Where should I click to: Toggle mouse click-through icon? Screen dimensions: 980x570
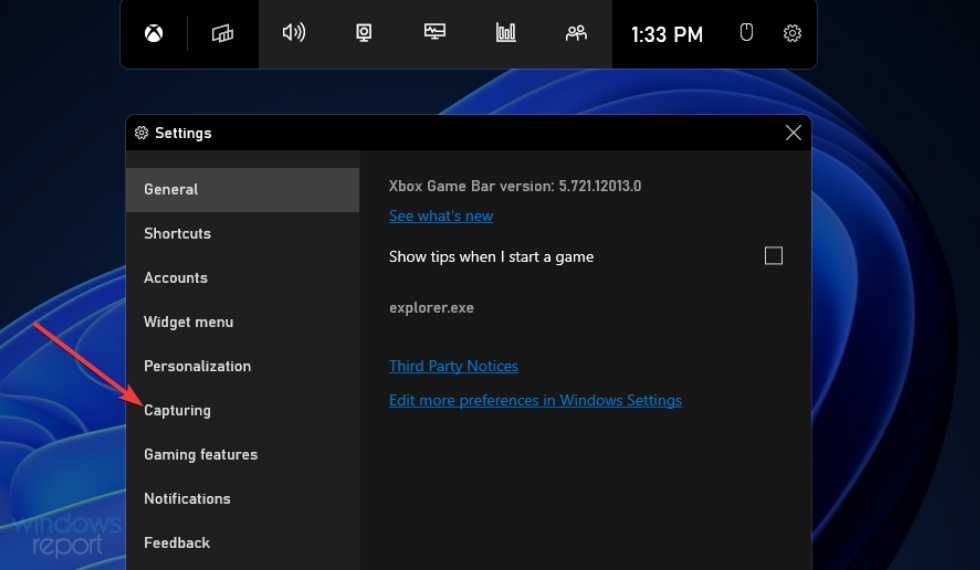tap(746, 33)
